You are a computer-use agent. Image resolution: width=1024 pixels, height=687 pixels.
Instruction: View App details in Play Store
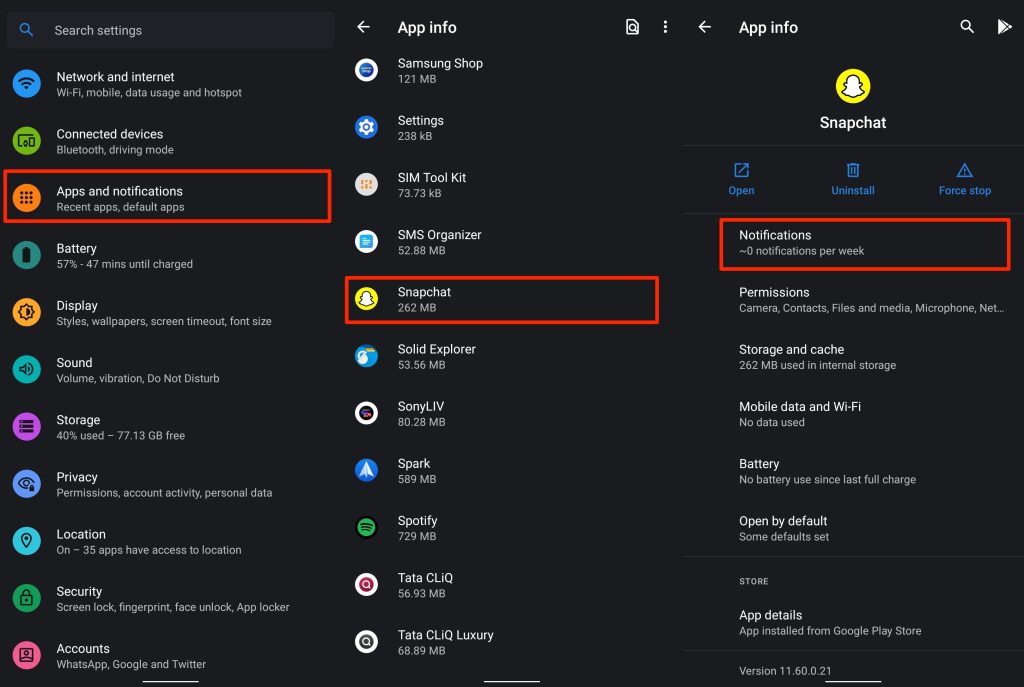tap(865, 622)
